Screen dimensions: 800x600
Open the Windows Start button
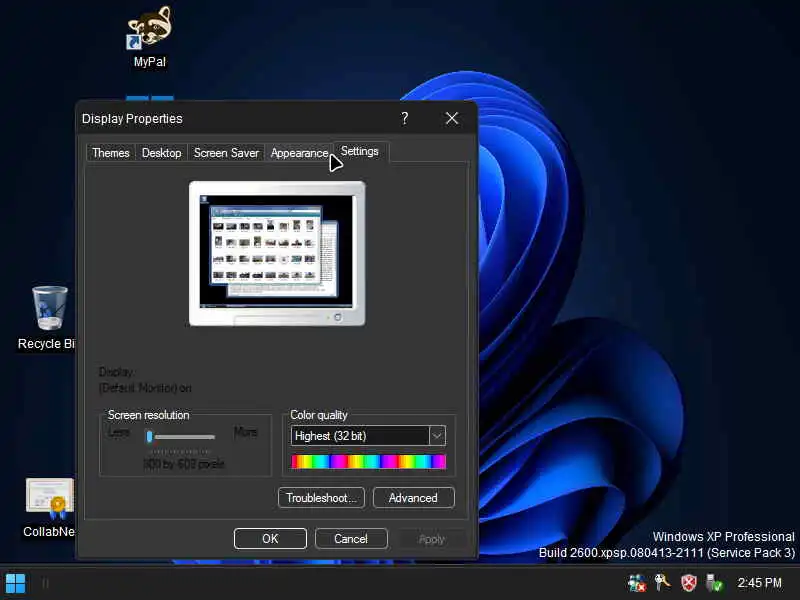(x=15, y=583)
